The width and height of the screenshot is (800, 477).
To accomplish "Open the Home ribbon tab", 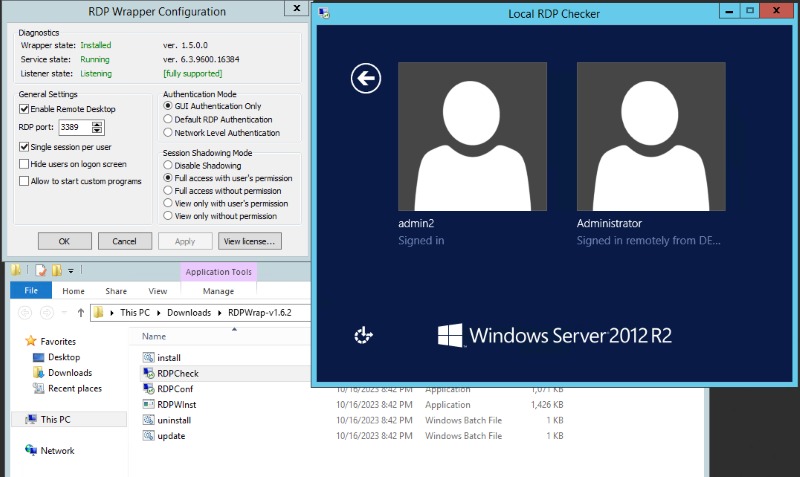I will tap(73, 291).
